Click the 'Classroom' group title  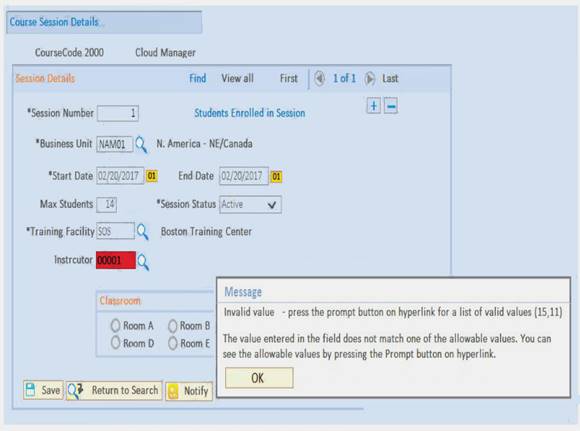pyautogui.click(x=120, y=301)
